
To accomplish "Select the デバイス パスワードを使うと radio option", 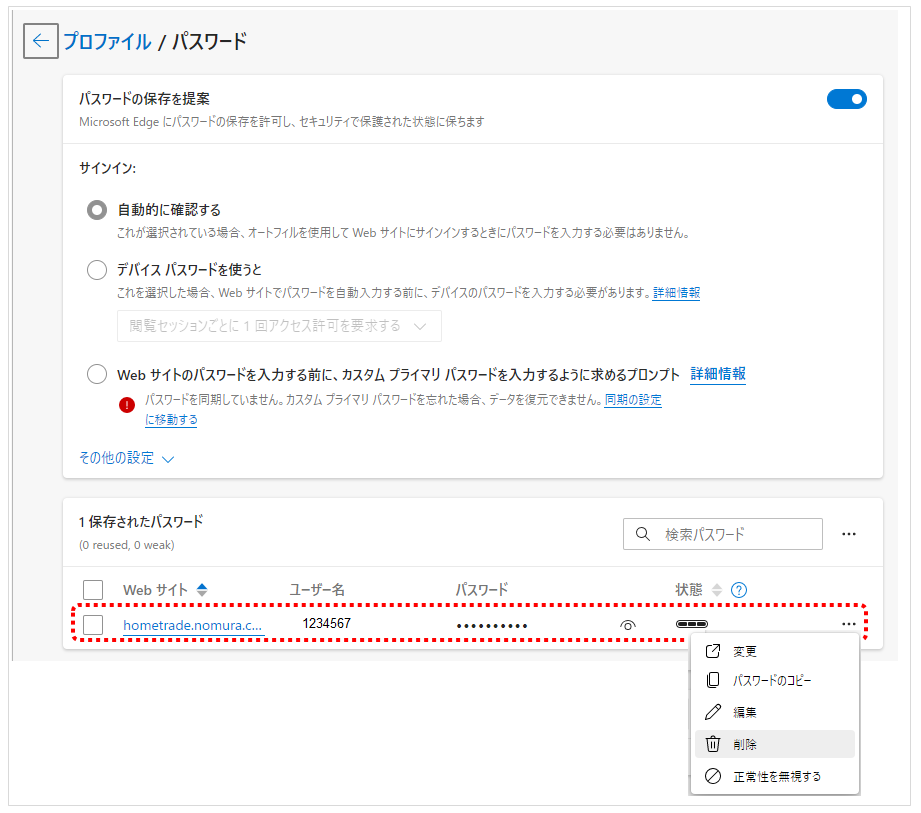I will tap(97, 270).
